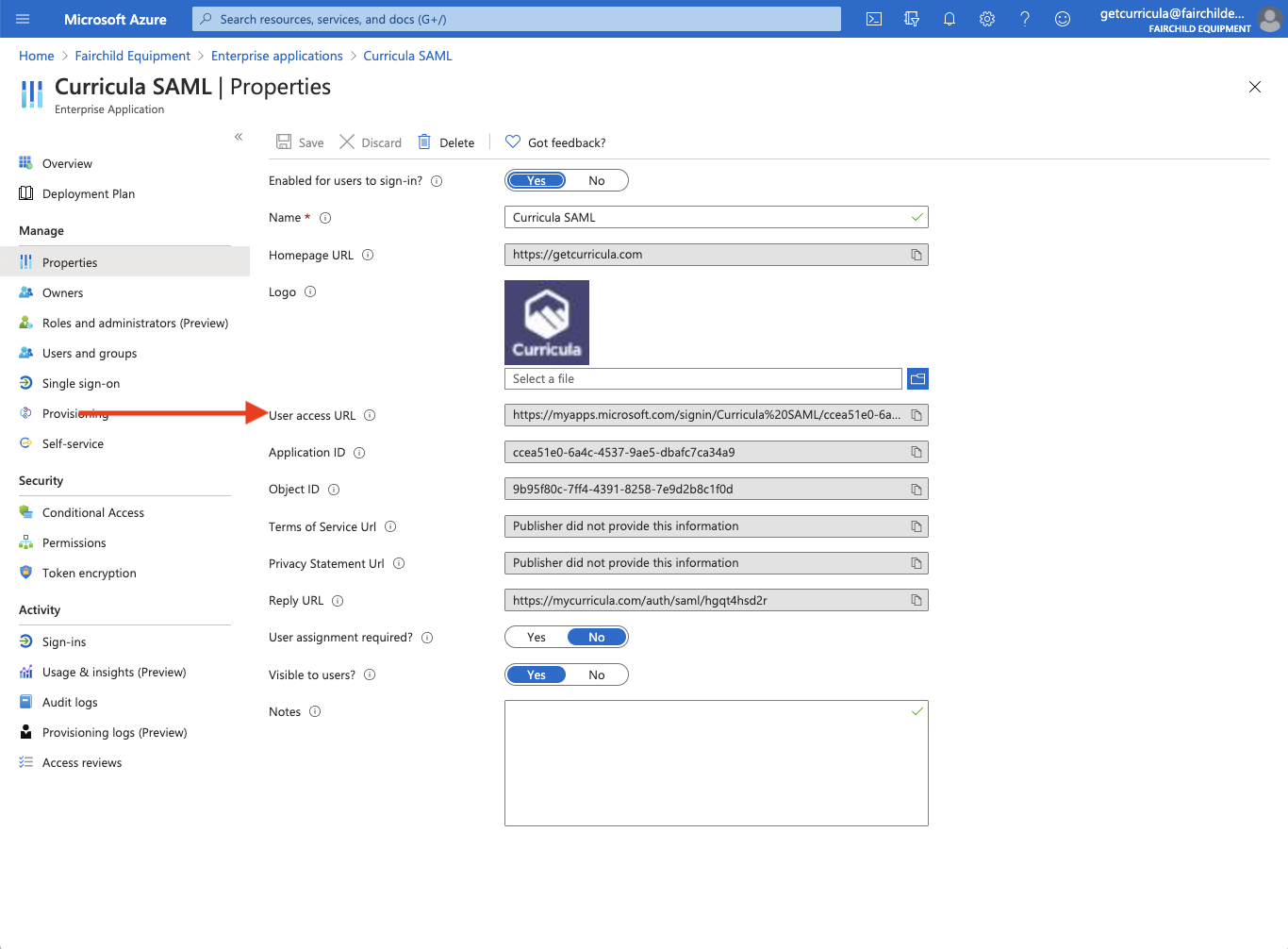This screenshot has width=1288, height=949.
Task: Go to Enterprise applications breadcrumb
Action: tap(277, 56)
